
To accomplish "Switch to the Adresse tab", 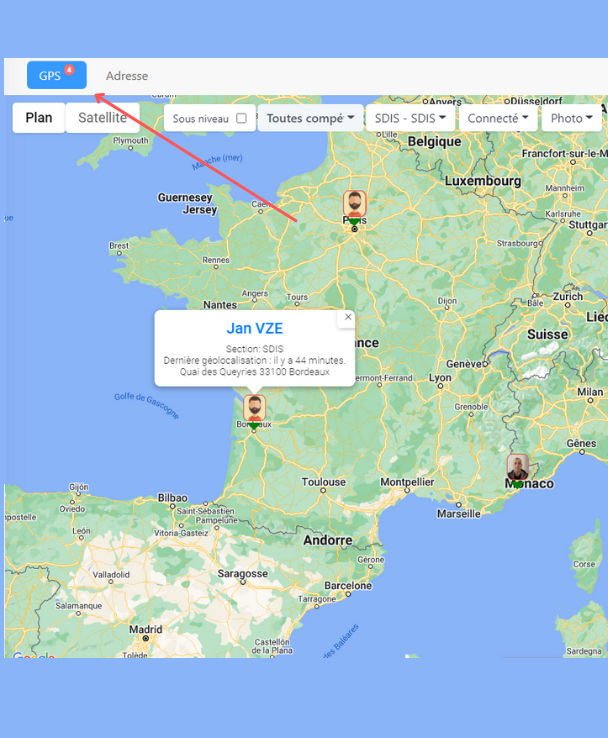I will point(127,76).
